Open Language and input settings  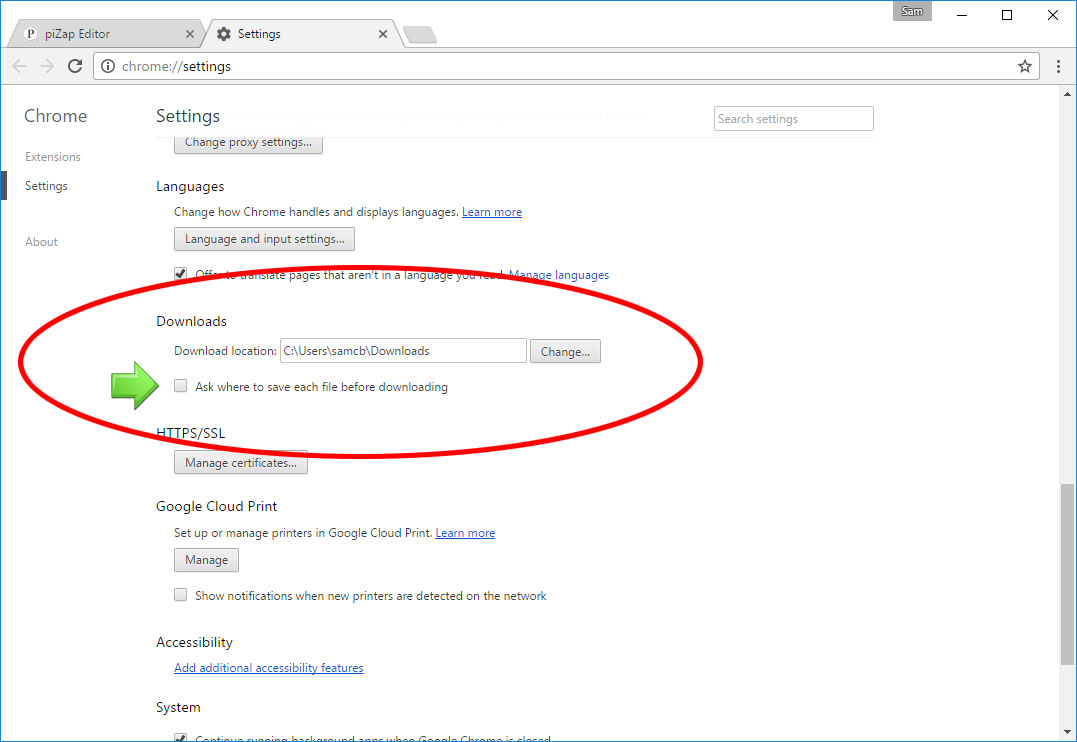pyautogui.click(x=264, y=239)
